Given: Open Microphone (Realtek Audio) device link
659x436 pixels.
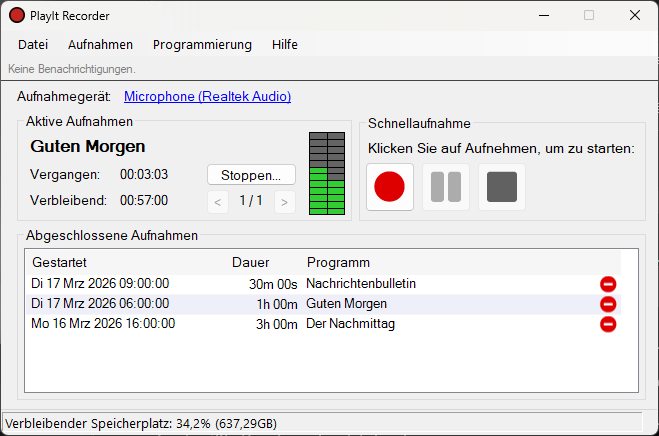Looking at the screenshot, I should pos(208,97).
